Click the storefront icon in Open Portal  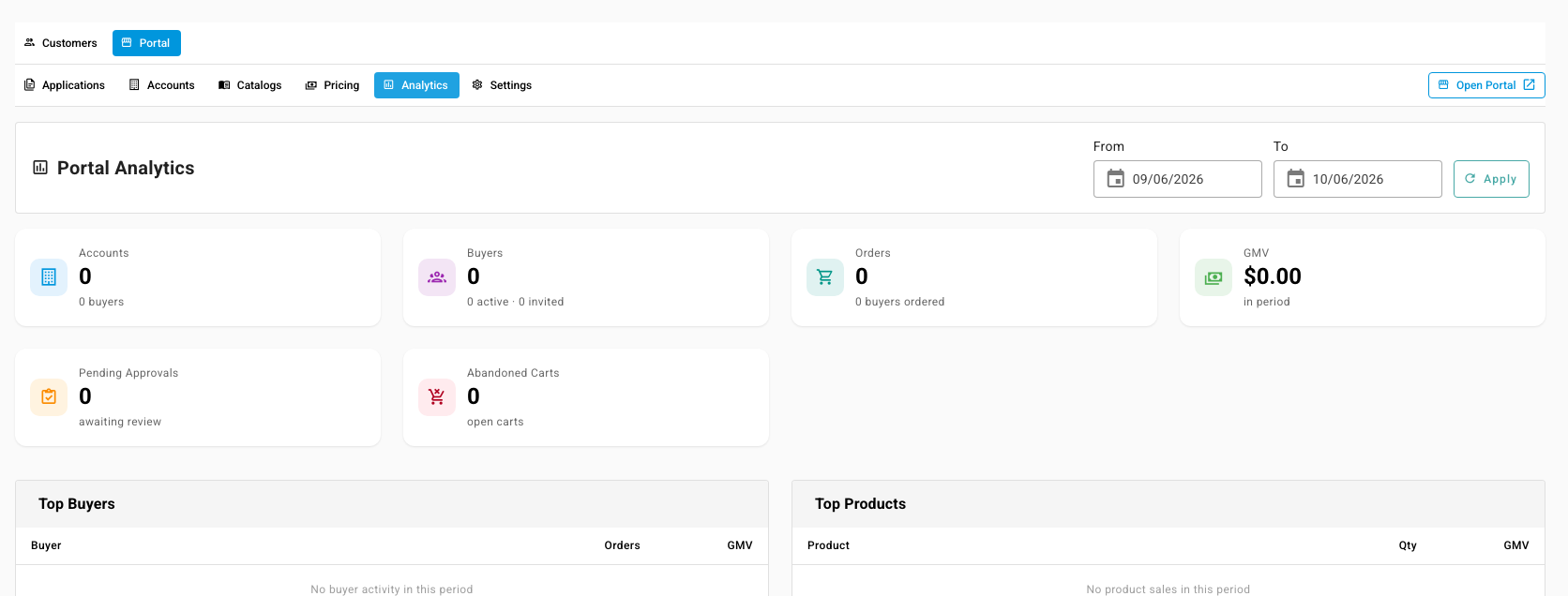click(x=1443, y=84)
